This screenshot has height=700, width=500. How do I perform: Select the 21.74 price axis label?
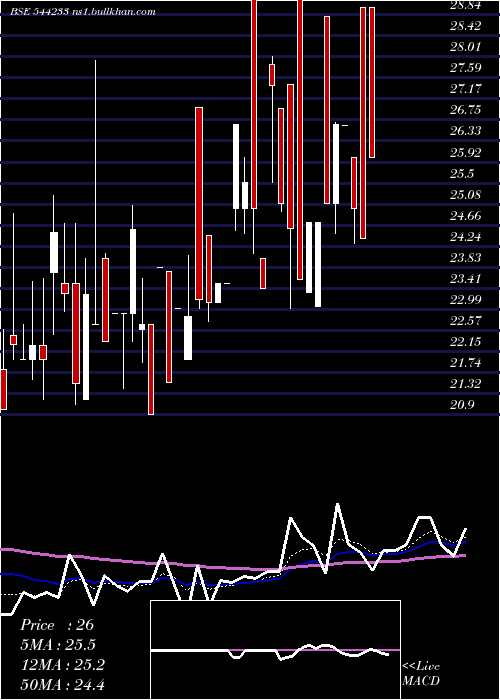466,362
